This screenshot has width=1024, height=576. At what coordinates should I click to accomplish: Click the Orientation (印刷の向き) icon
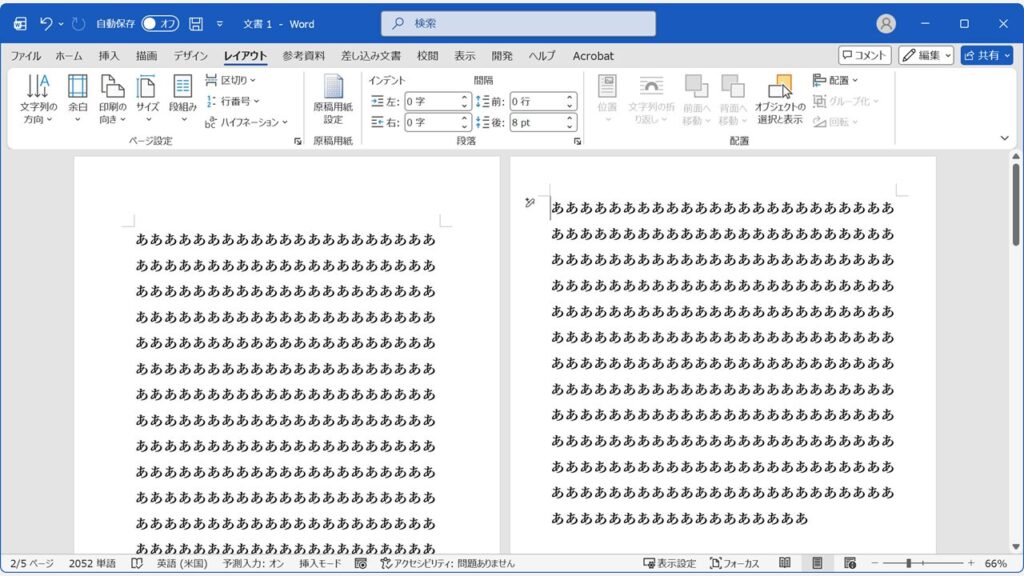(111, 97)
